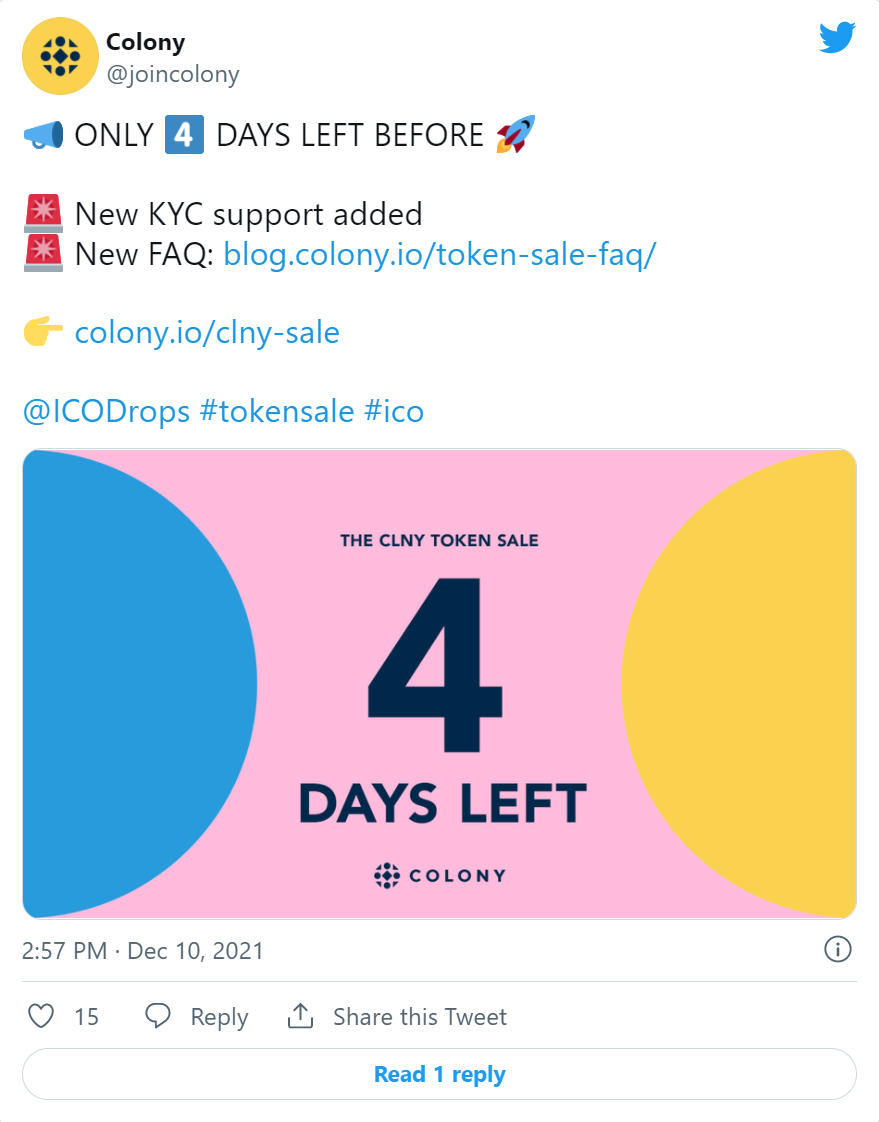Open the 4 Days Left image
Viewport: 879px width, 1122px height.
[x=440, y=684]
